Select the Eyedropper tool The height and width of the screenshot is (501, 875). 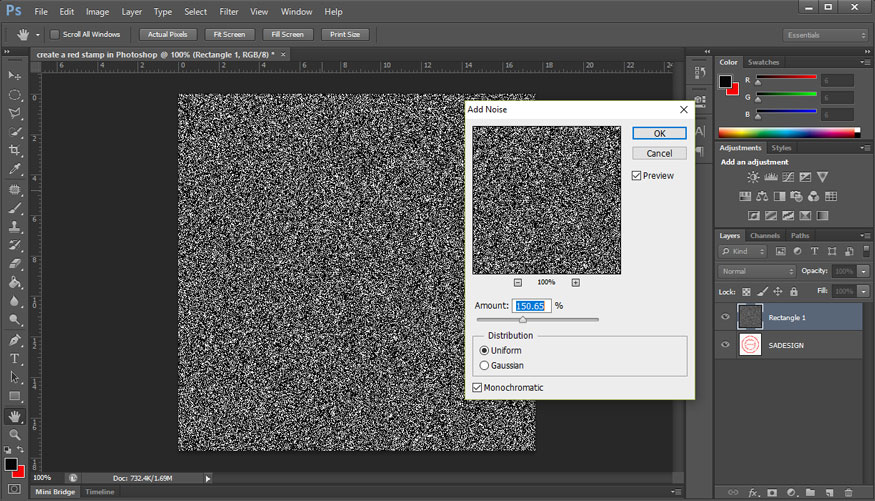click(x=15, y=169)
